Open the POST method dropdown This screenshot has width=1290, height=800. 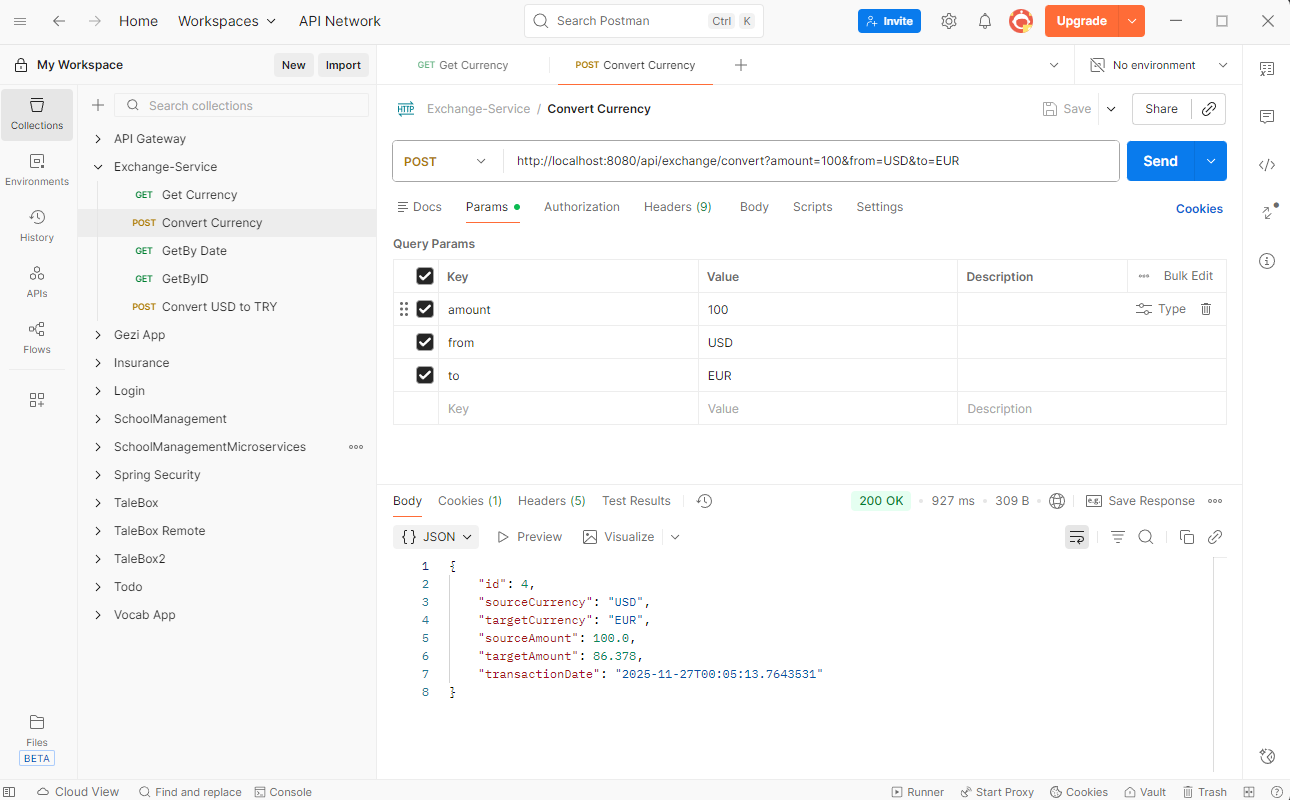pyautogui.click(x=445, y=161)
